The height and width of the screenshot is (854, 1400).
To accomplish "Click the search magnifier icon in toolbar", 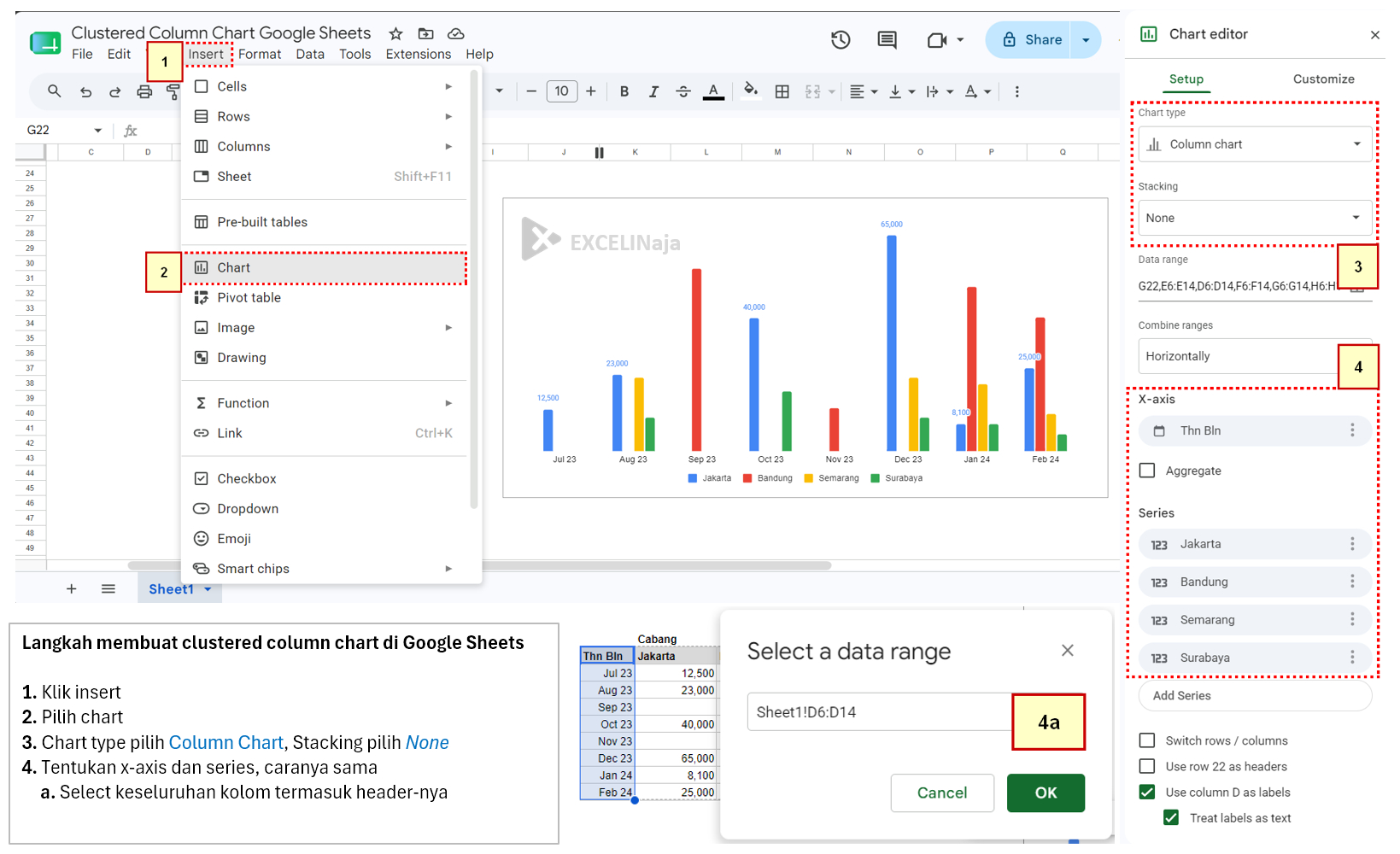I will coord(55,91).
